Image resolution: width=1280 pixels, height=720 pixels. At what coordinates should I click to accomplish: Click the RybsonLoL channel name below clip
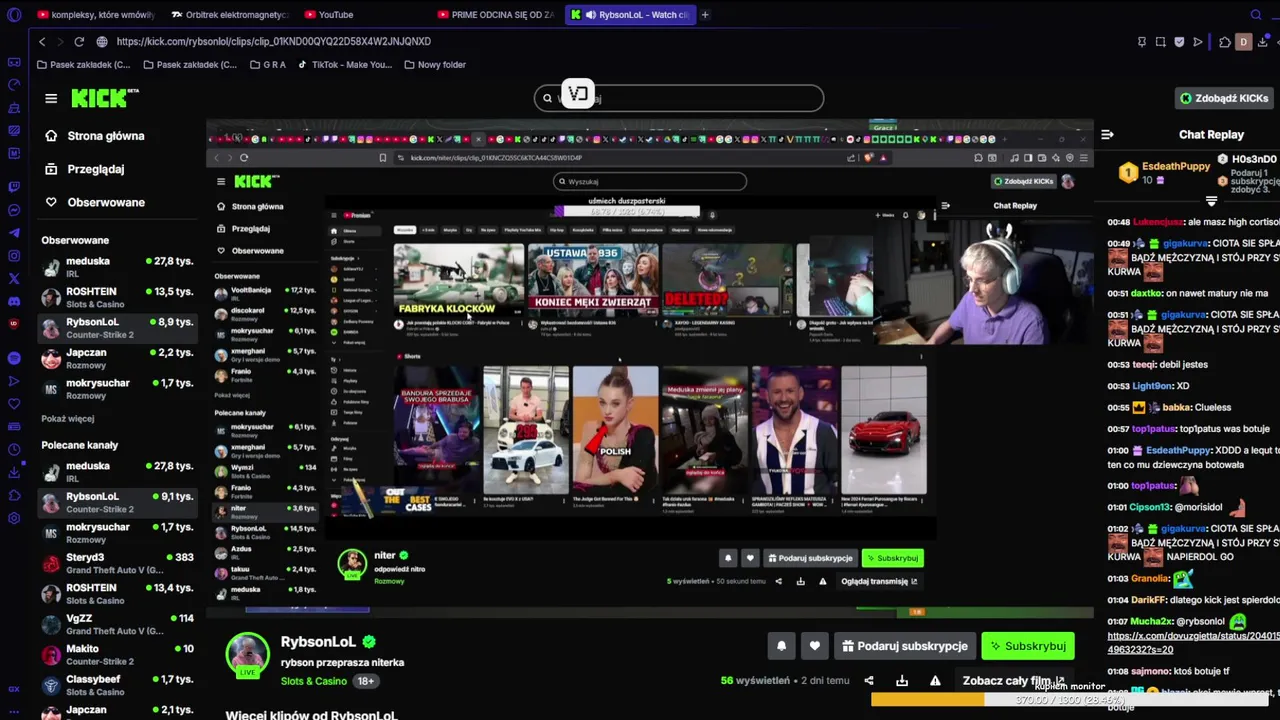318,642
